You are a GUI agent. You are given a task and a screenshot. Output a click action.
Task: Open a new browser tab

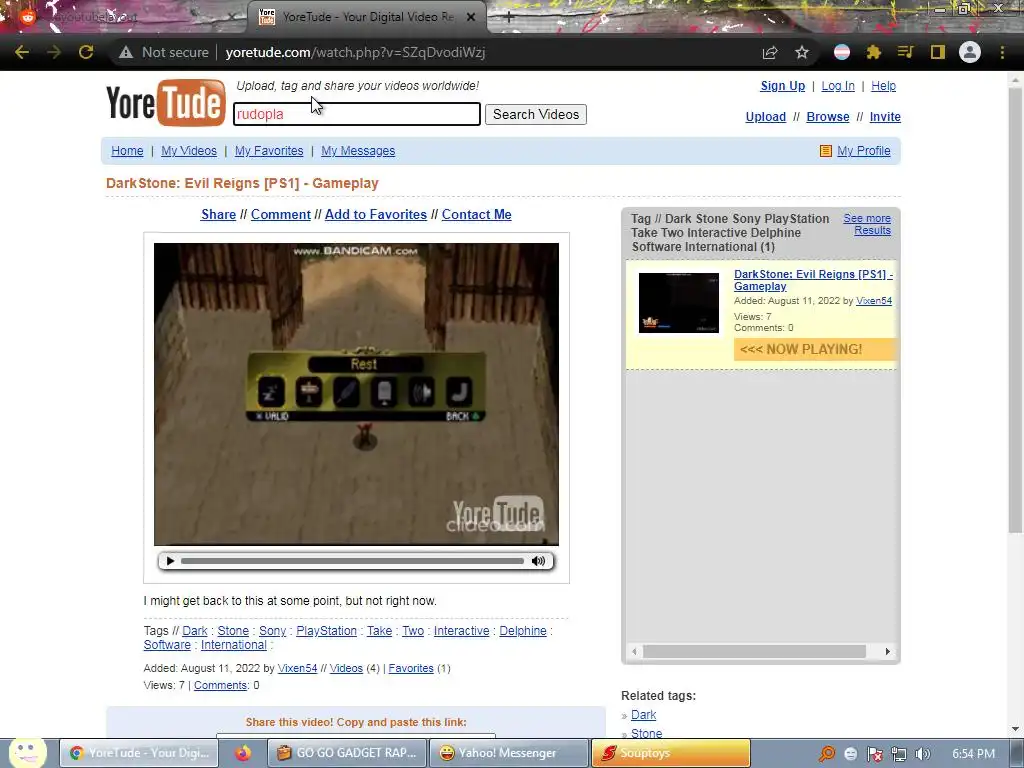[509, 17]
